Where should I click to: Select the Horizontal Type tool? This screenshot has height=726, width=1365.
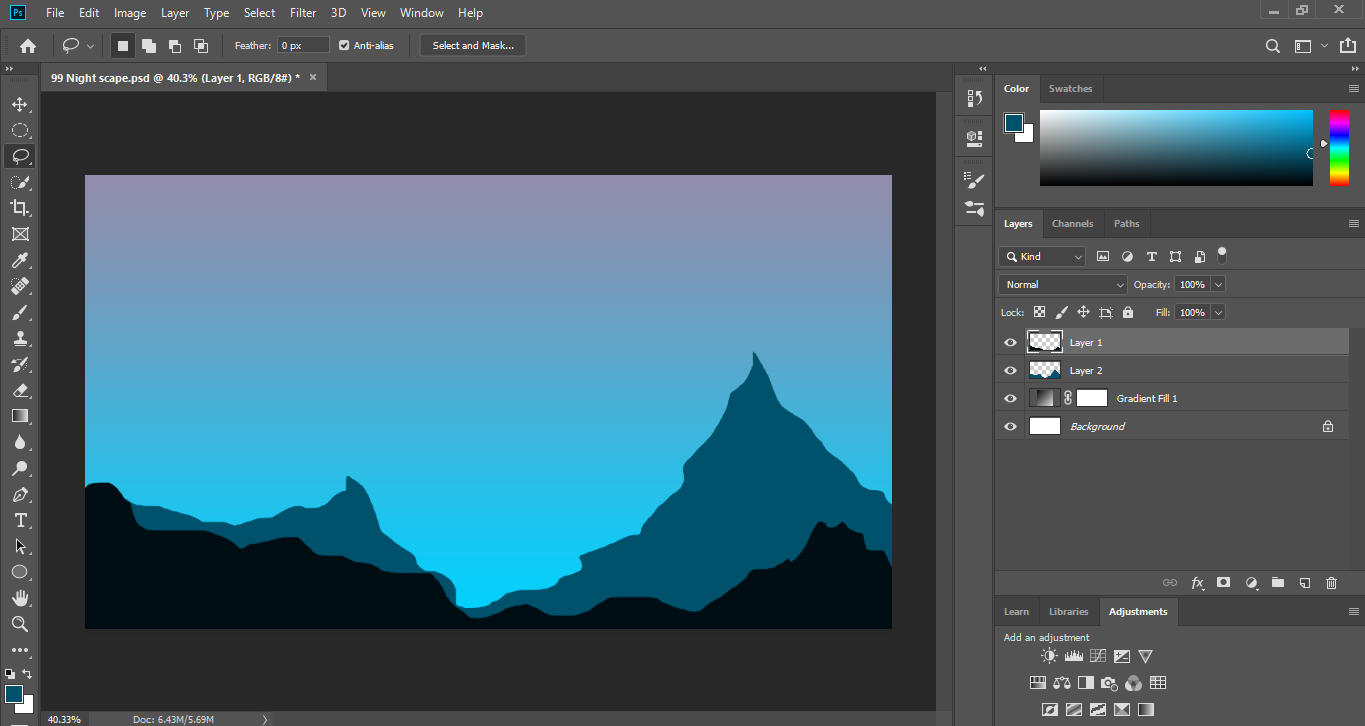click(19, 520)
